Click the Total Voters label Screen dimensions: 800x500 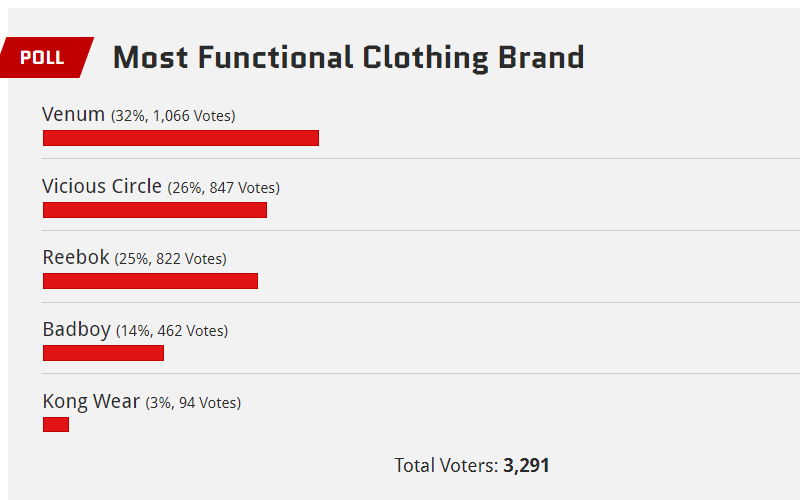tap(446, 465)
